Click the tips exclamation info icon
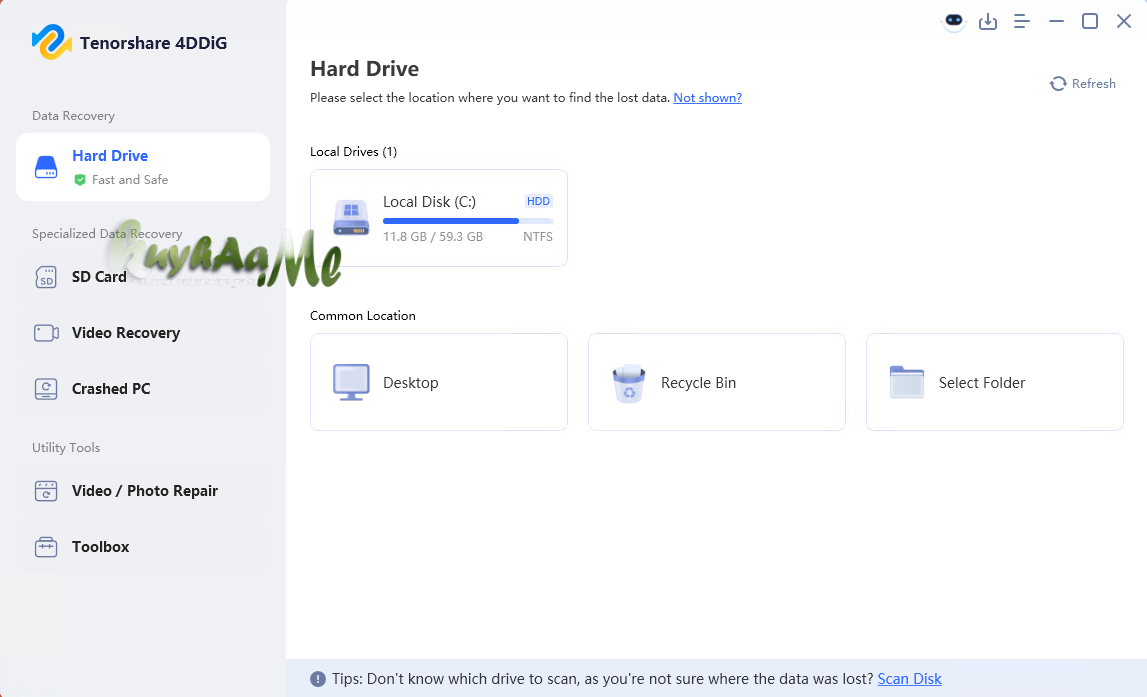The width and height of the screenshot is (1147, 697). [x=317, y=679]
